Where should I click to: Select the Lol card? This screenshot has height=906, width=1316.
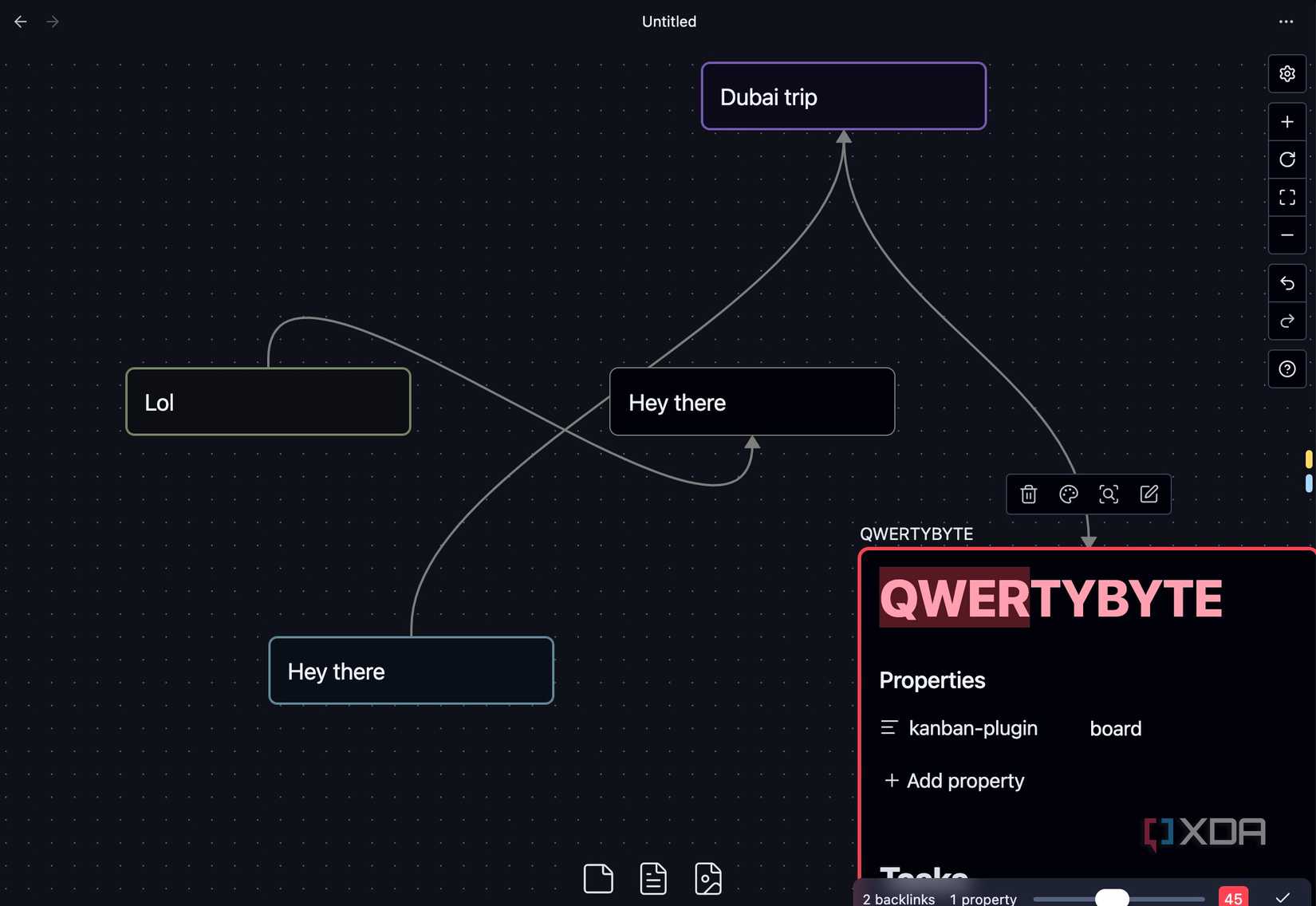coord(268,402)
